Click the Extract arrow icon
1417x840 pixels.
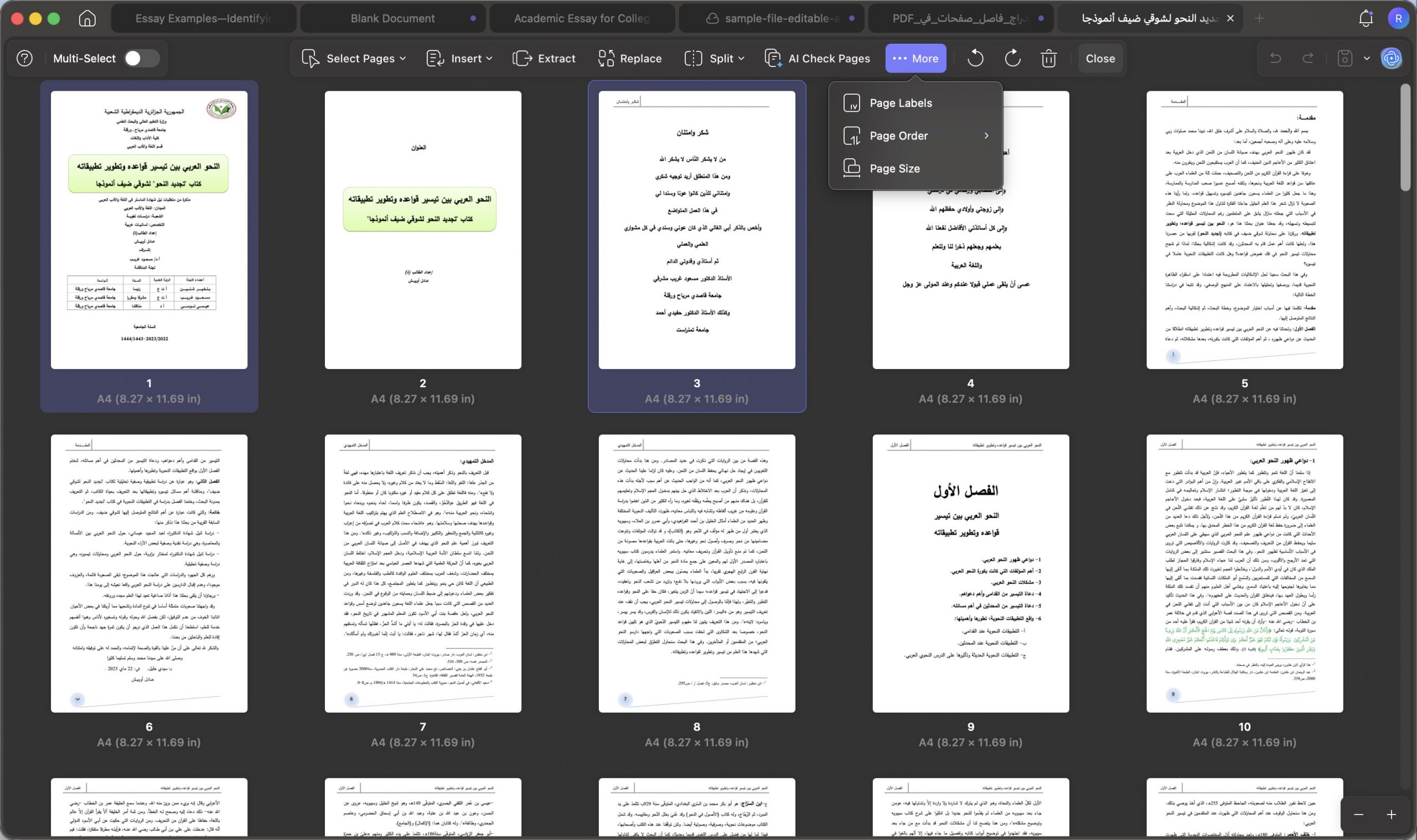[x=523, y=58]
